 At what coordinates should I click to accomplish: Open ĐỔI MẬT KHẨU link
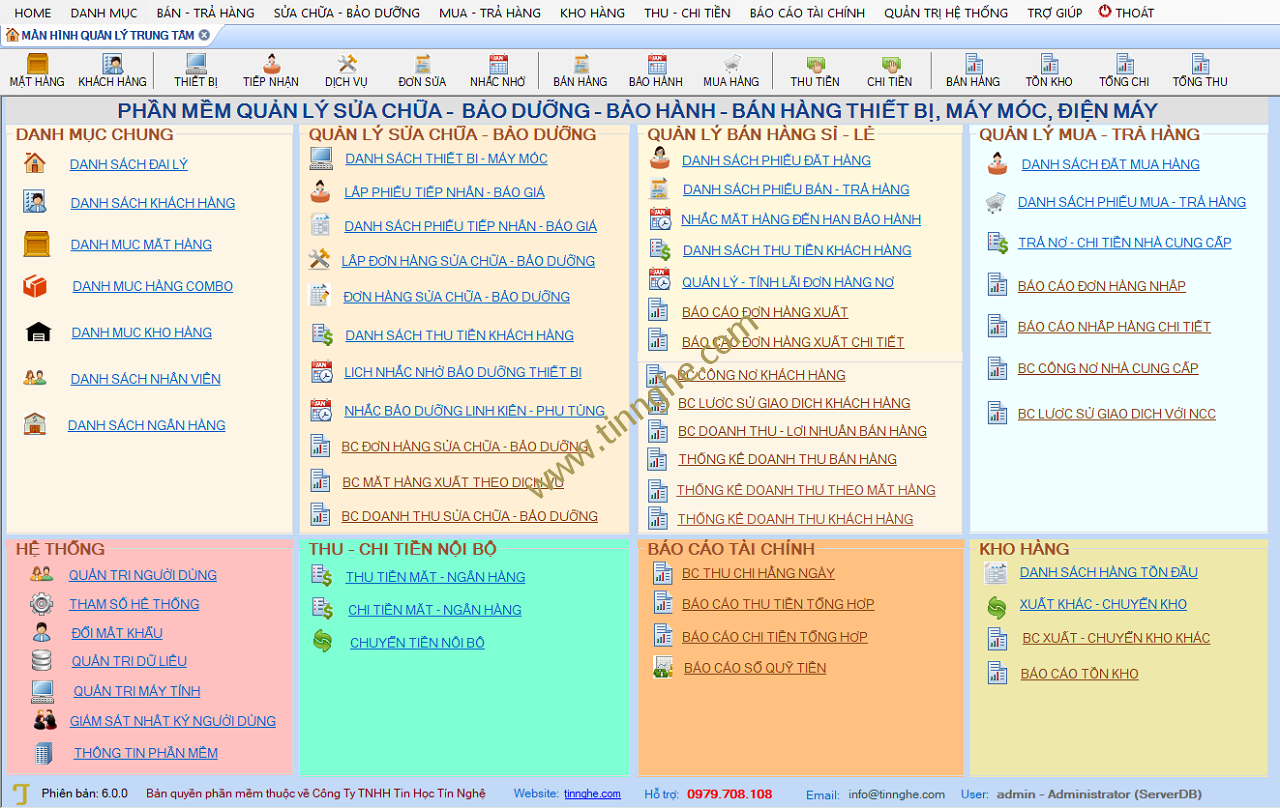click(x=117, y=633)
